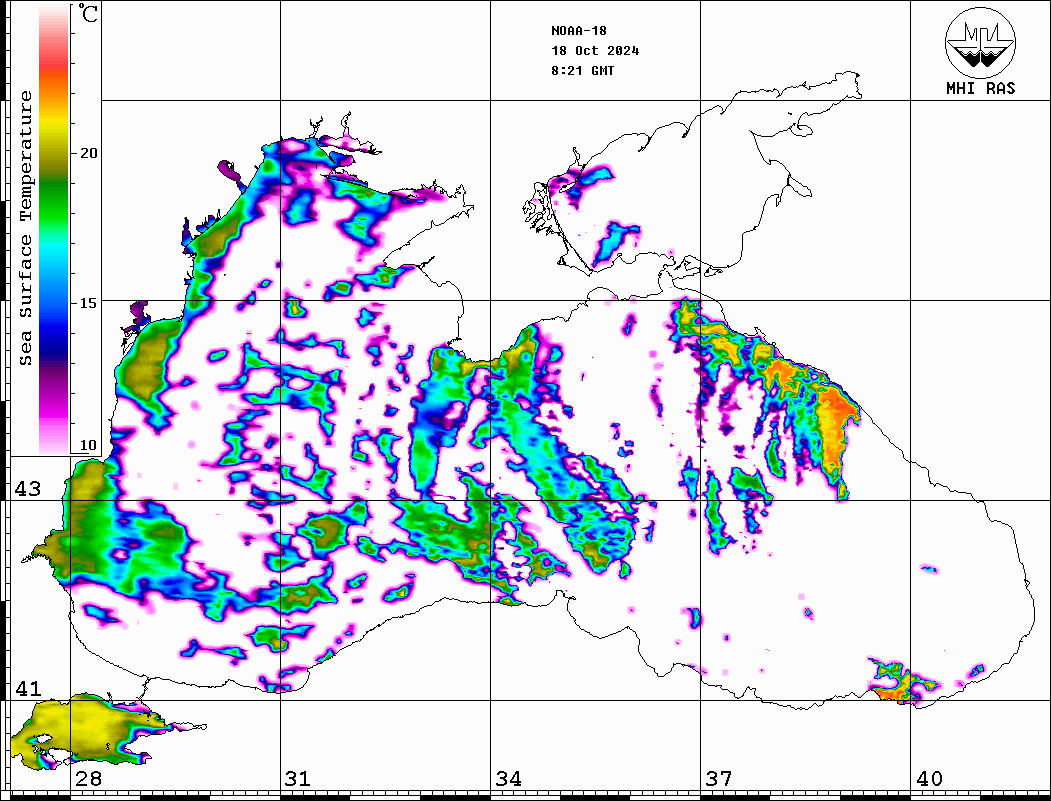Screen dimensions: 1051x801
Task: Click longitude label 31
Action: (x=298, y=778)
